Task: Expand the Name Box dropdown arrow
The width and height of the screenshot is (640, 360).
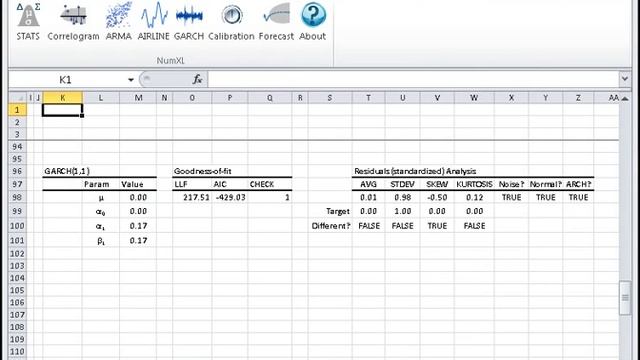Action: (131, 80)
